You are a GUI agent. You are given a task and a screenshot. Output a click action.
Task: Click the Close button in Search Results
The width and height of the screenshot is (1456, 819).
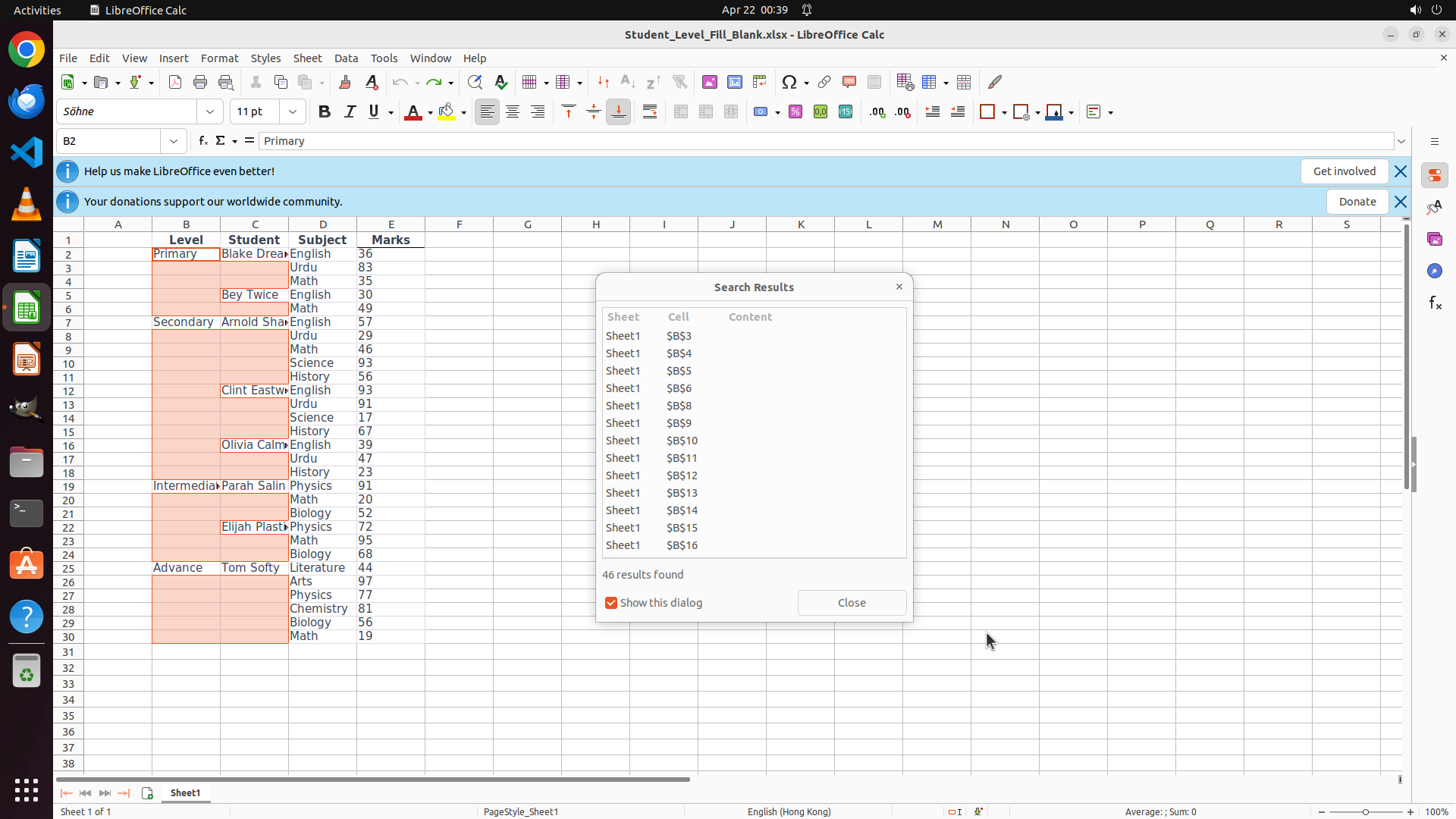click(852, 603)
